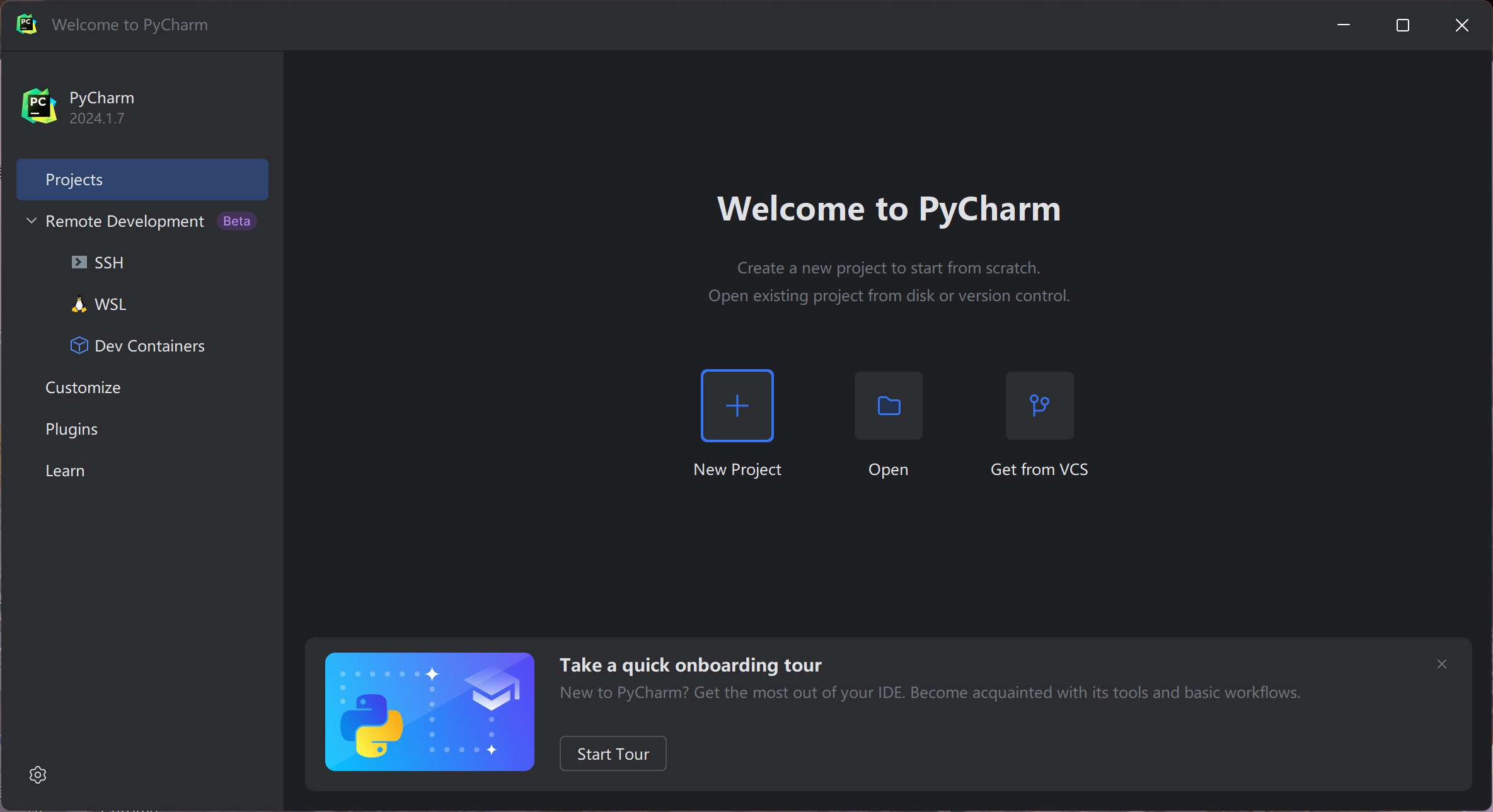
Task: Click the Open folder icon
Action: pos(889,406)
